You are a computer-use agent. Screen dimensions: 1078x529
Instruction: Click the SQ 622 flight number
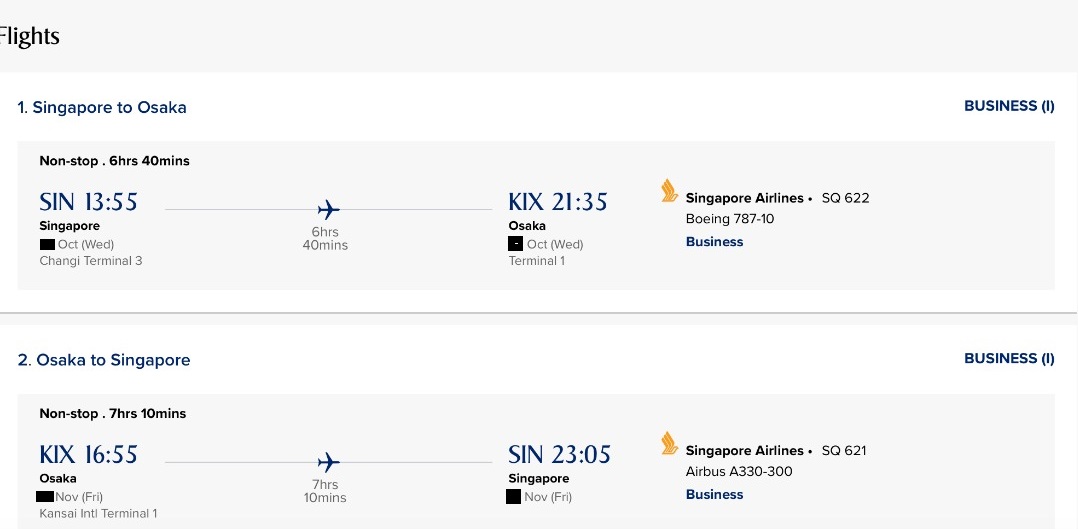tap(845, 198)
